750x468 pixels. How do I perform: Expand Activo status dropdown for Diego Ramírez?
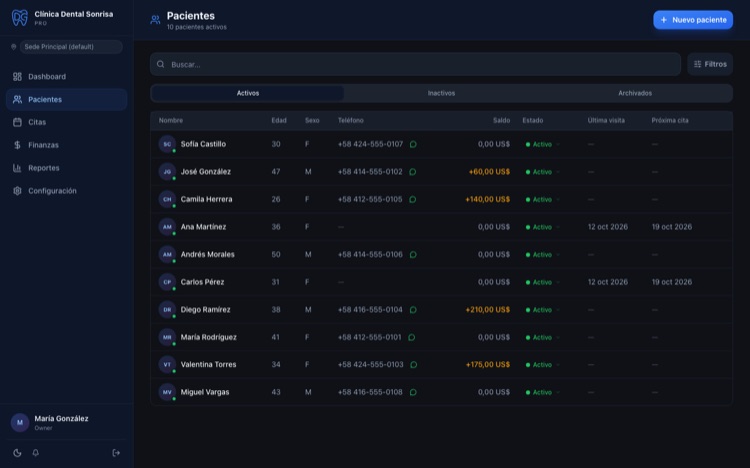pos(543,310)
